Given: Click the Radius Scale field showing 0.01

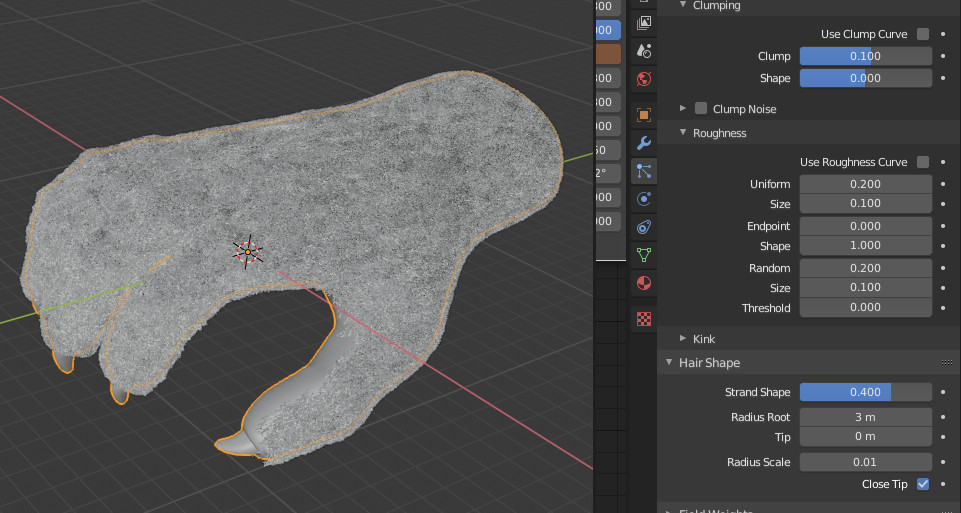Looking at the screenshot, I should tap(865, 462).
